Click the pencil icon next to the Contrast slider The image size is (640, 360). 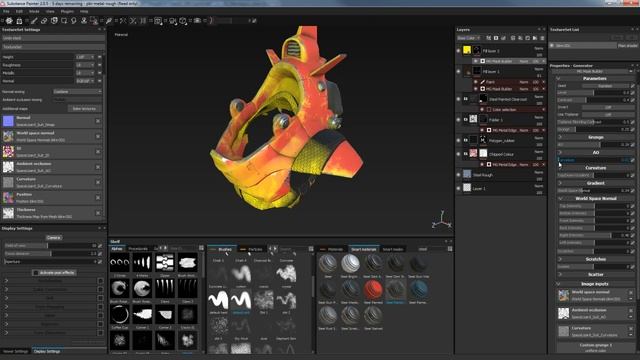(x=633, y=100)
